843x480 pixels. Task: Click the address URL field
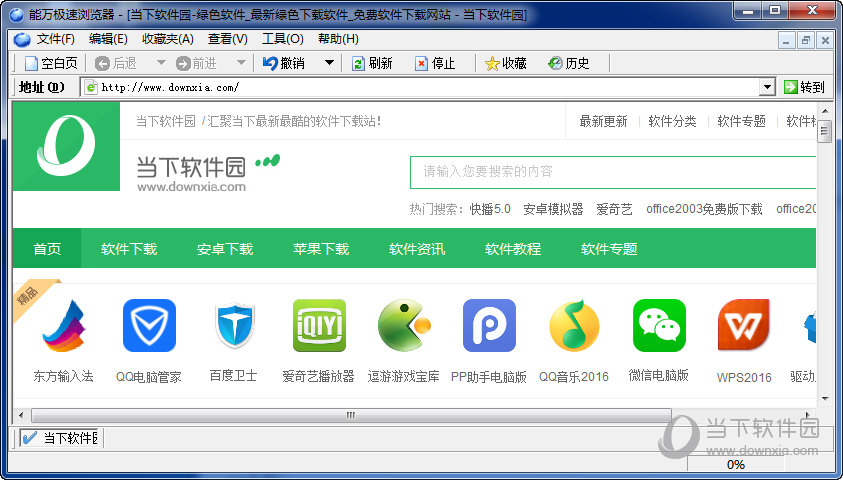click(x=428, y=87)
